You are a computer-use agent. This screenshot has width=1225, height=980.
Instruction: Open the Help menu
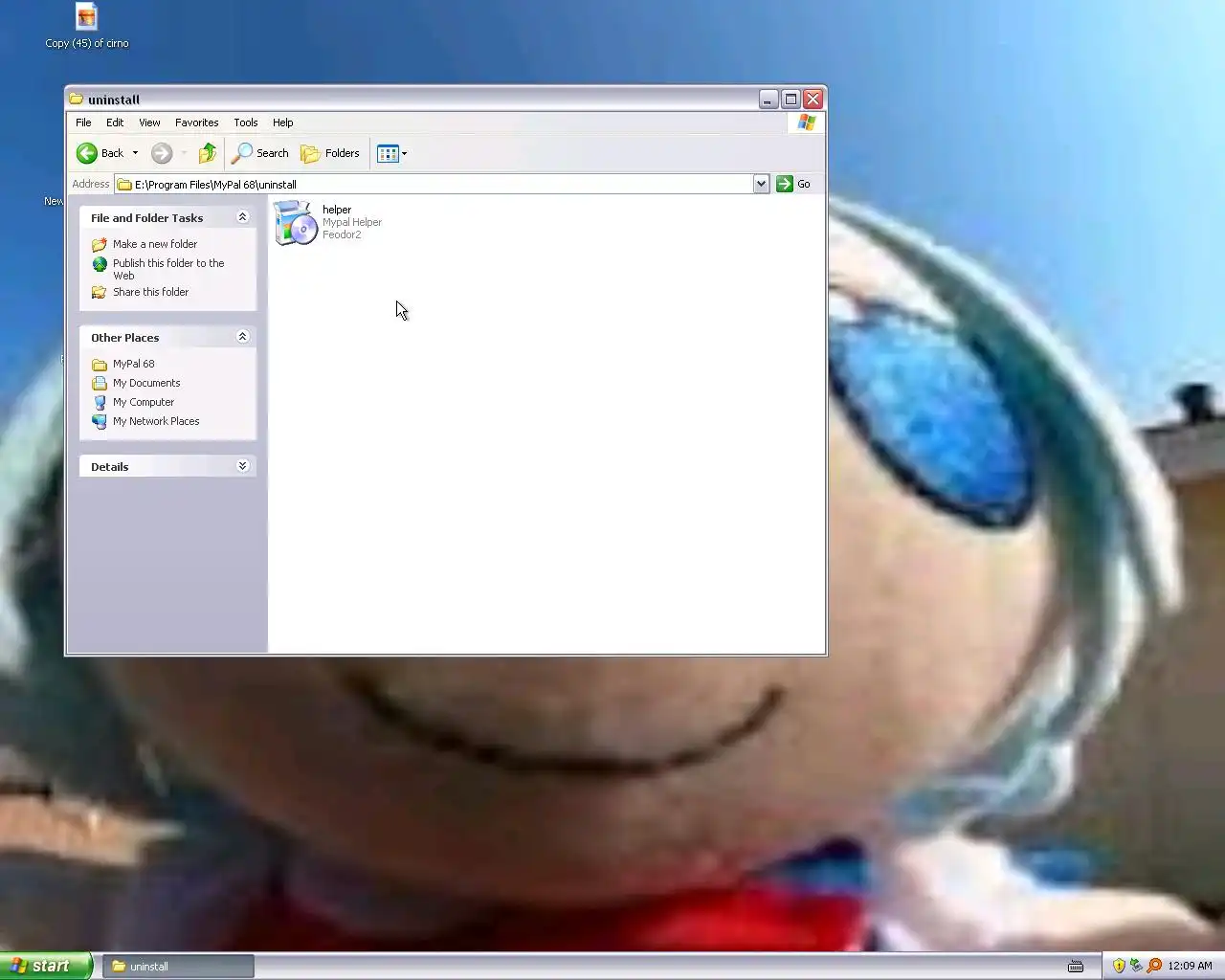tap(282, 122)
